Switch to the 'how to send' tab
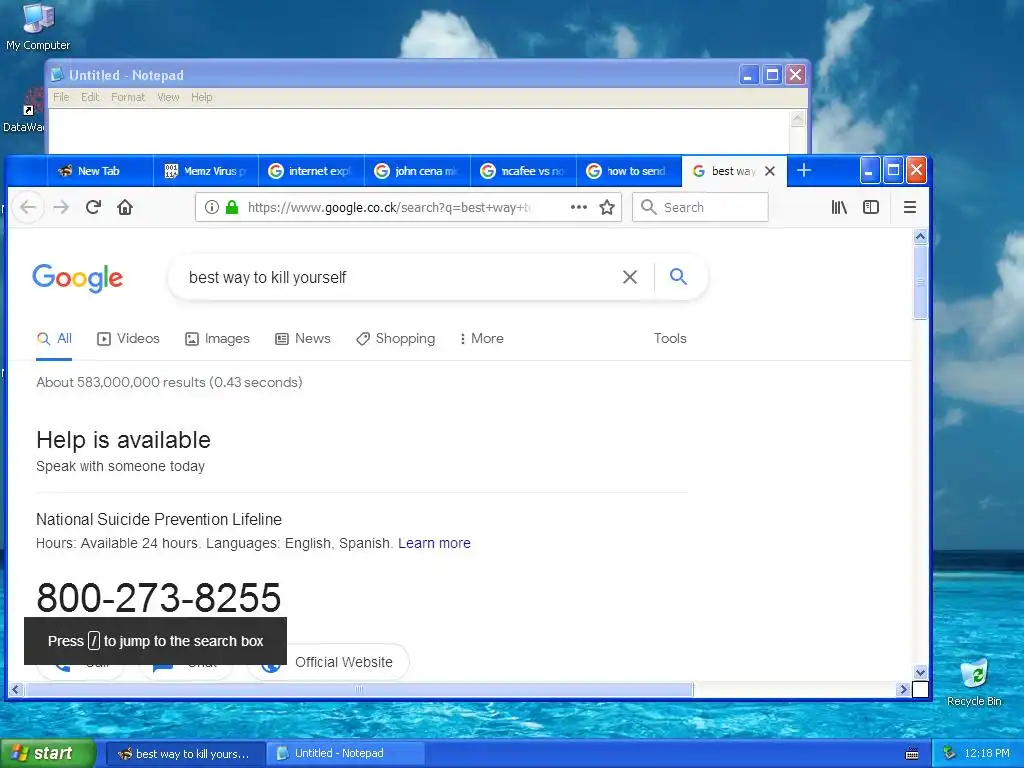The image size is (1024, 768). coord(629,171)
